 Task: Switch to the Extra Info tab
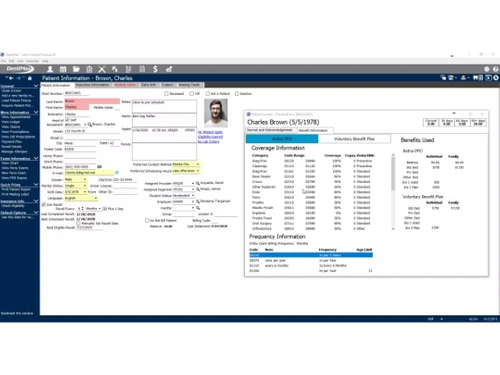coord(149,85)
